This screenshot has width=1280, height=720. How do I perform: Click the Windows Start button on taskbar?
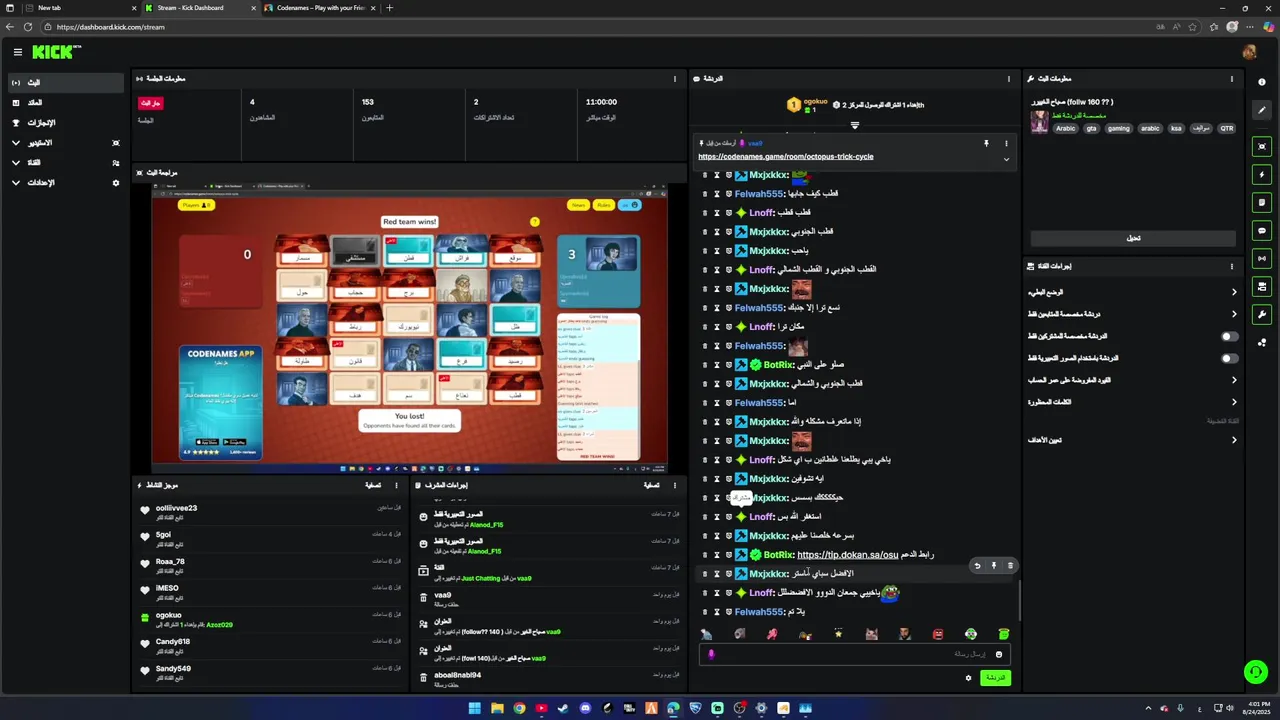(x=474, y=709)
